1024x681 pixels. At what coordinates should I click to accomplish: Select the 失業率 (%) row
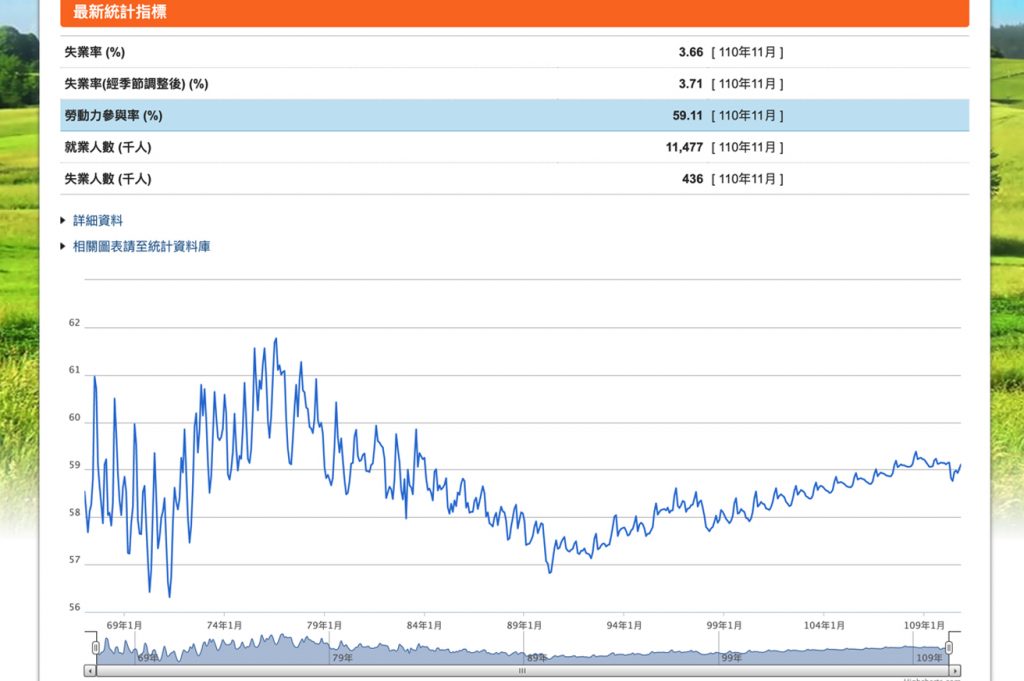pyautogui.click(x=515, y=52)
